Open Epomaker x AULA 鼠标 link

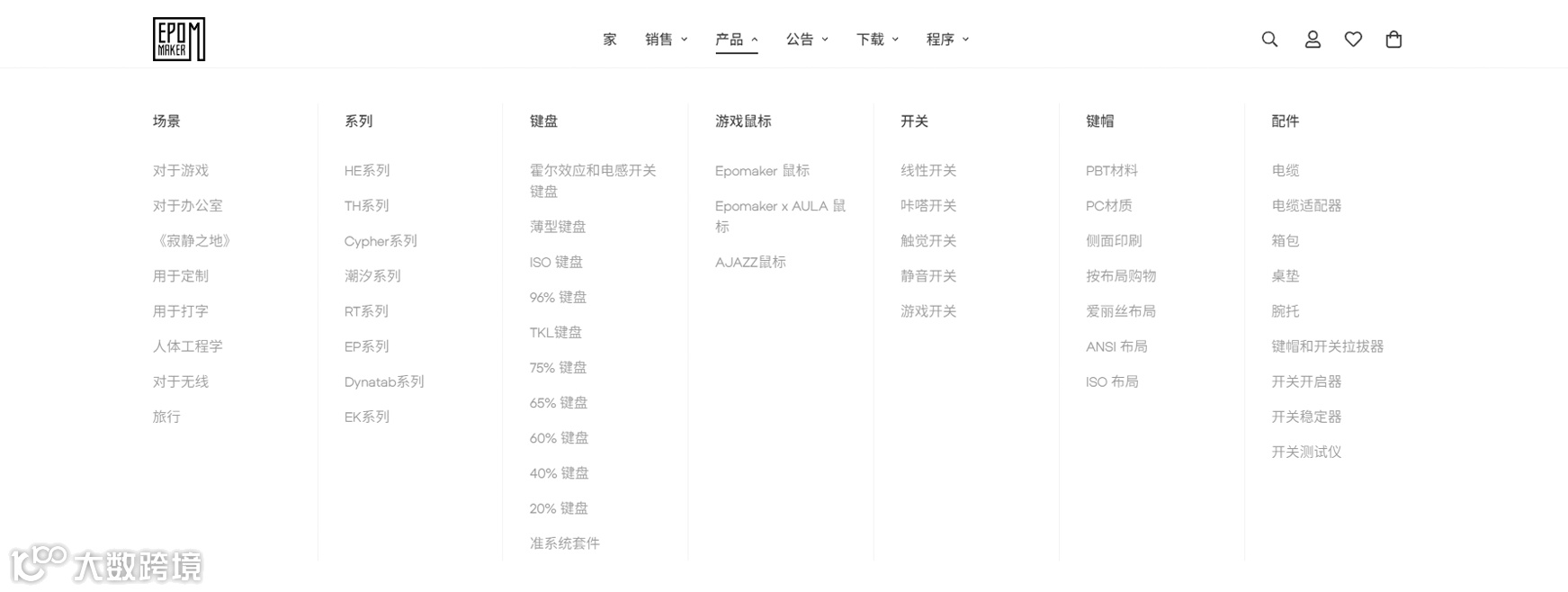780,216
